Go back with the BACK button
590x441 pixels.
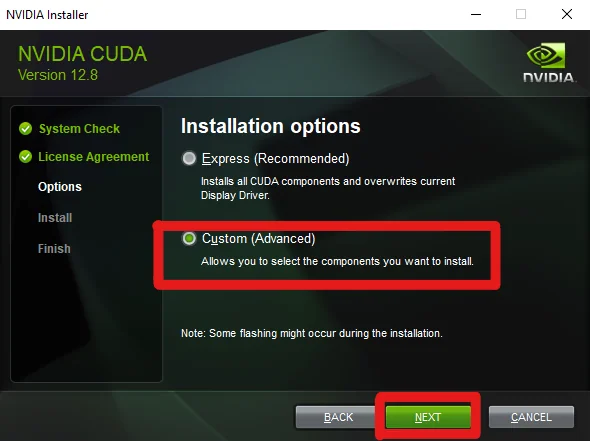338,417
